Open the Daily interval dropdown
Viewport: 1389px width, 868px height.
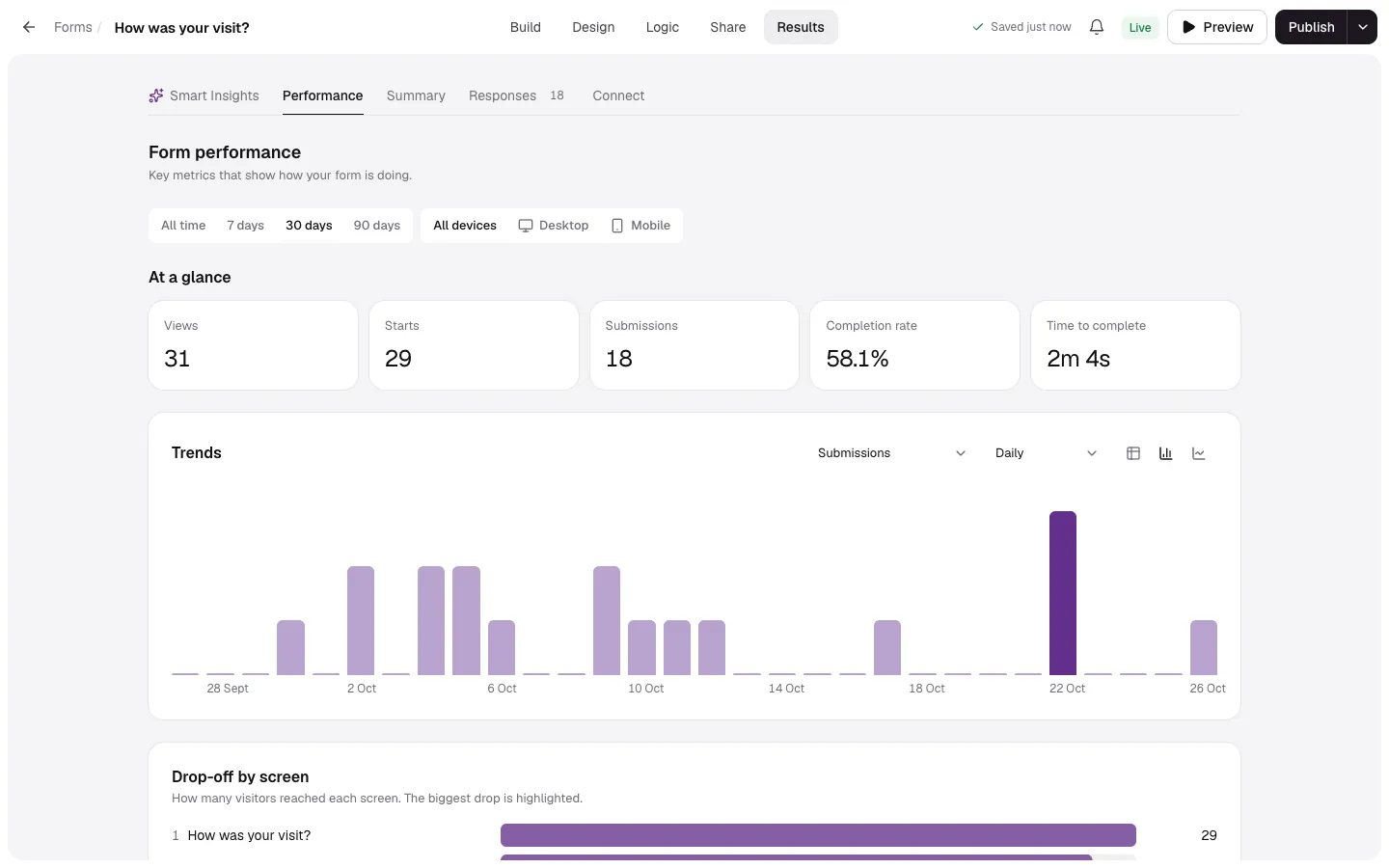[1046, 453]
